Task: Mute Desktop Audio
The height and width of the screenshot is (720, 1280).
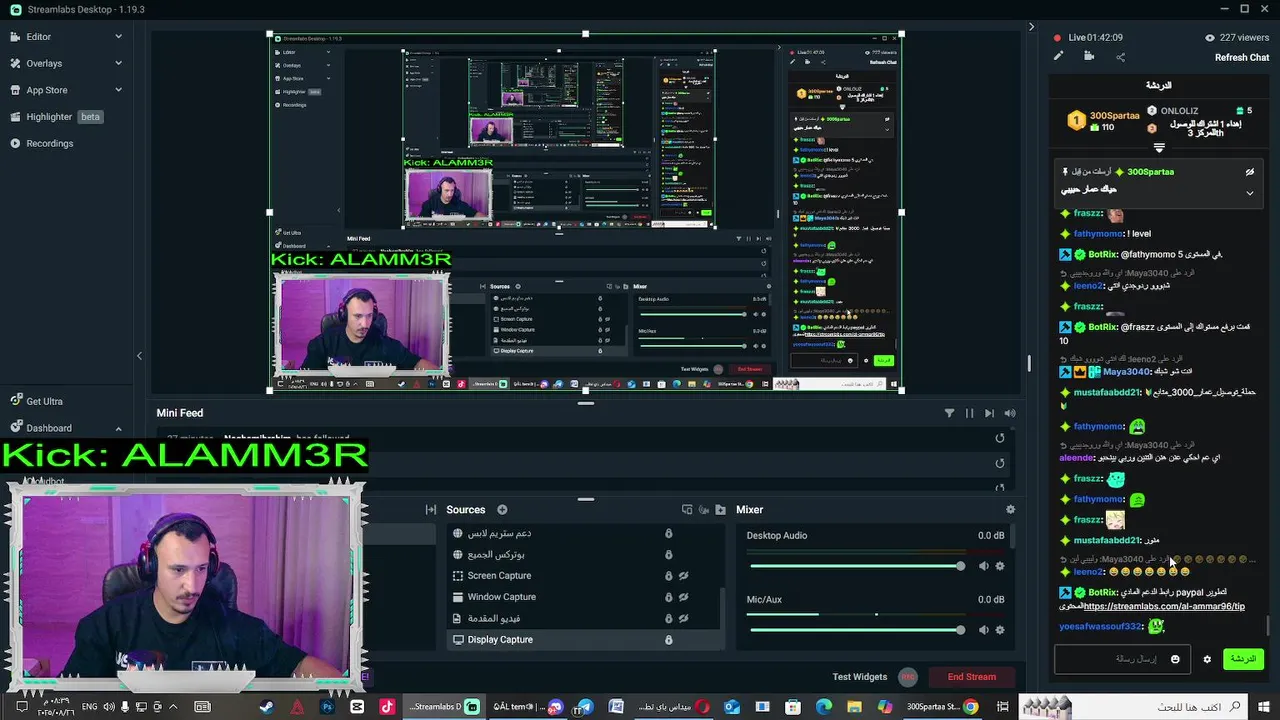Action: coord(983,566)
